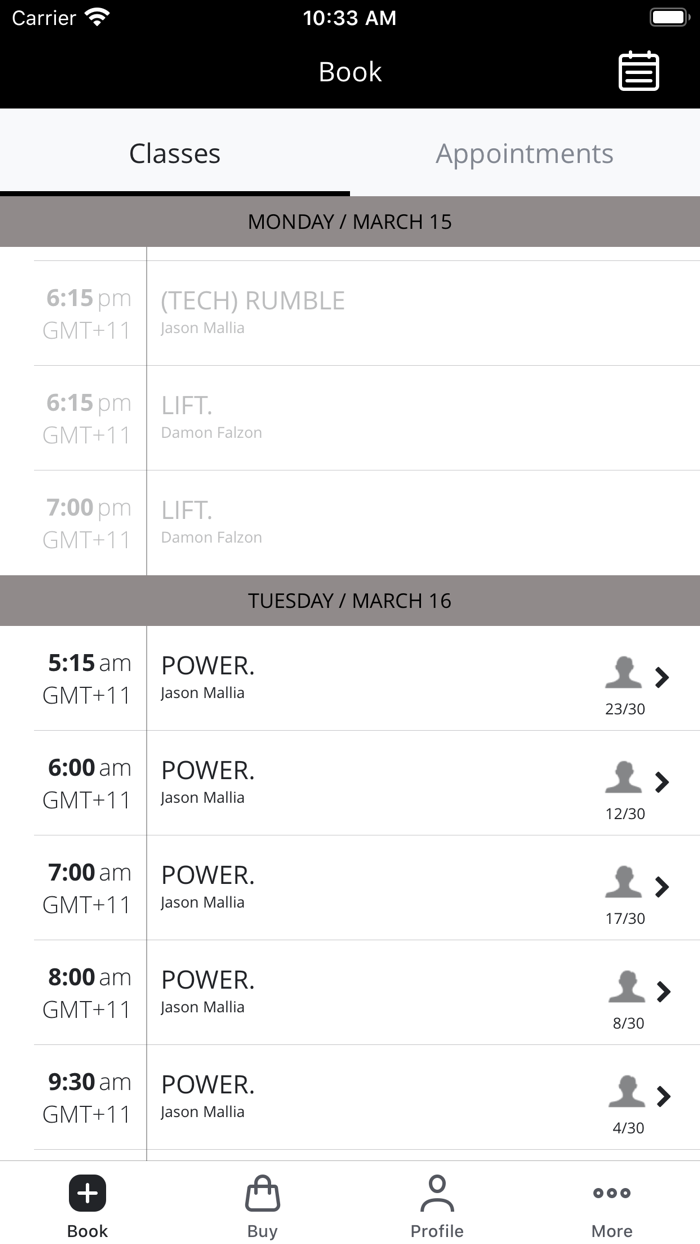Open the More three-dots icon

click(x=612, y=1193)
